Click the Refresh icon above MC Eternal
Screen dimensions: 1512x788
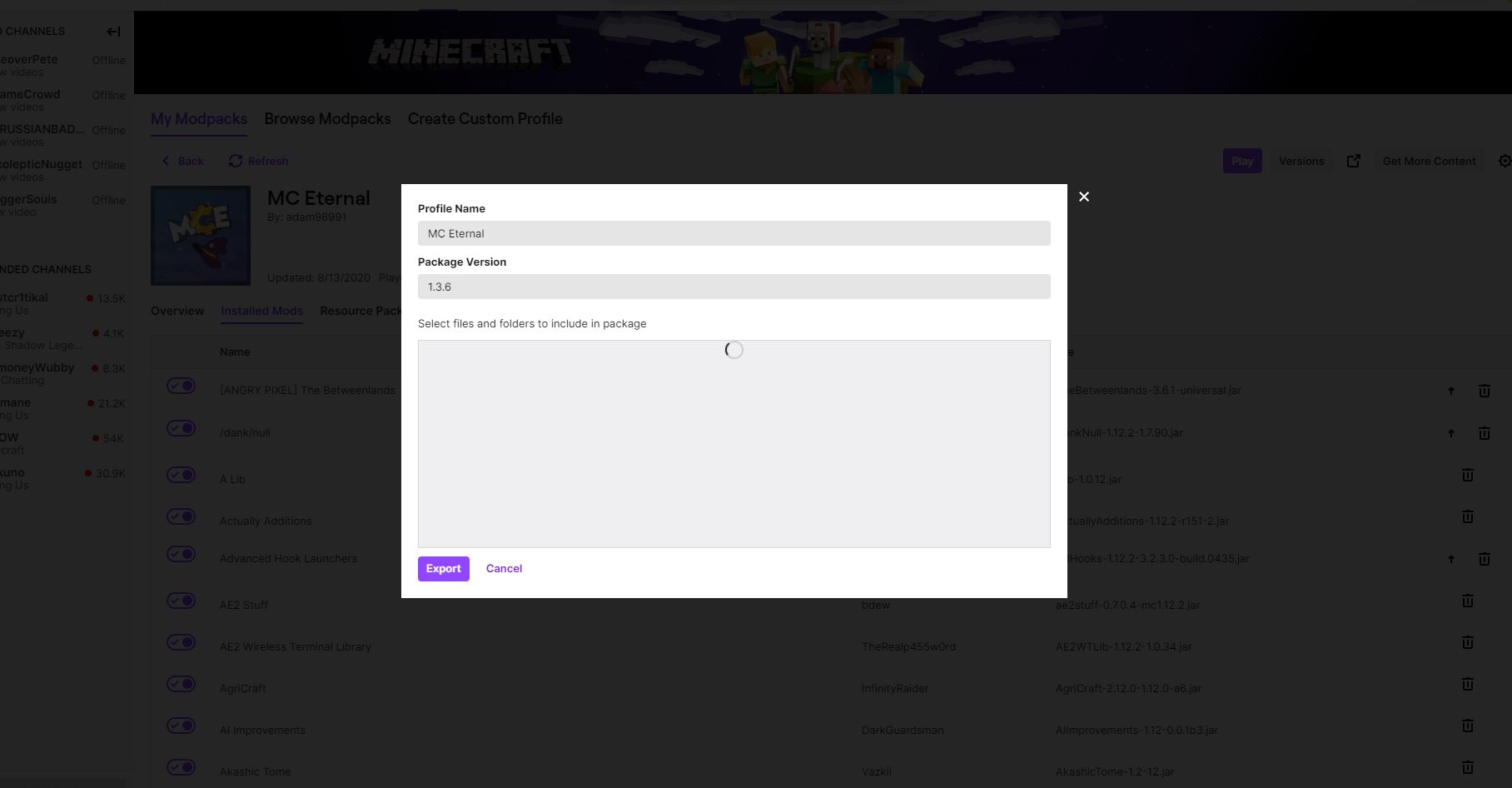[236, 161]
